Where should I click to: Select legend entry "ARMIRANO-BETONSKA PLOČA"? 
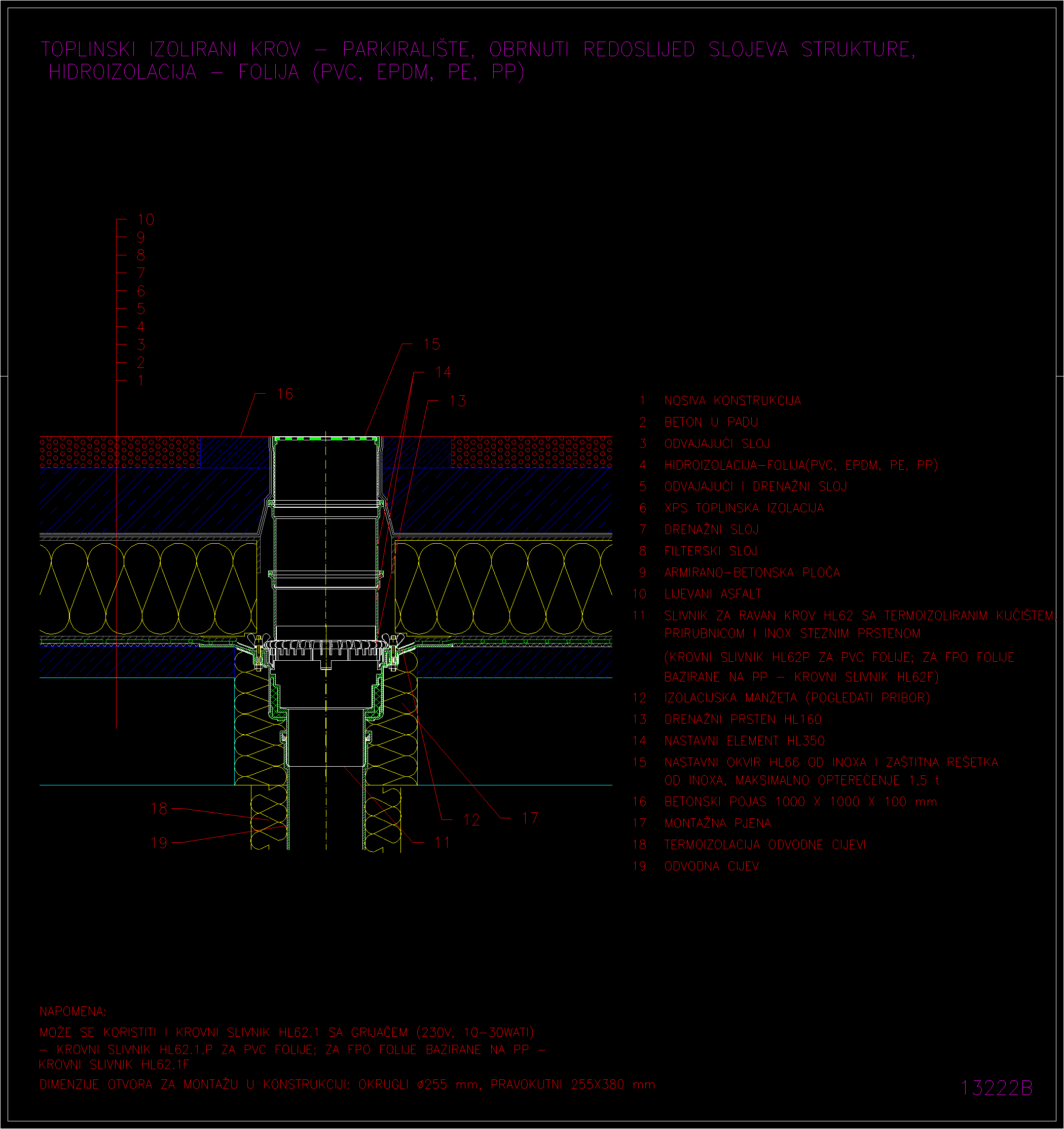[752, 573]
